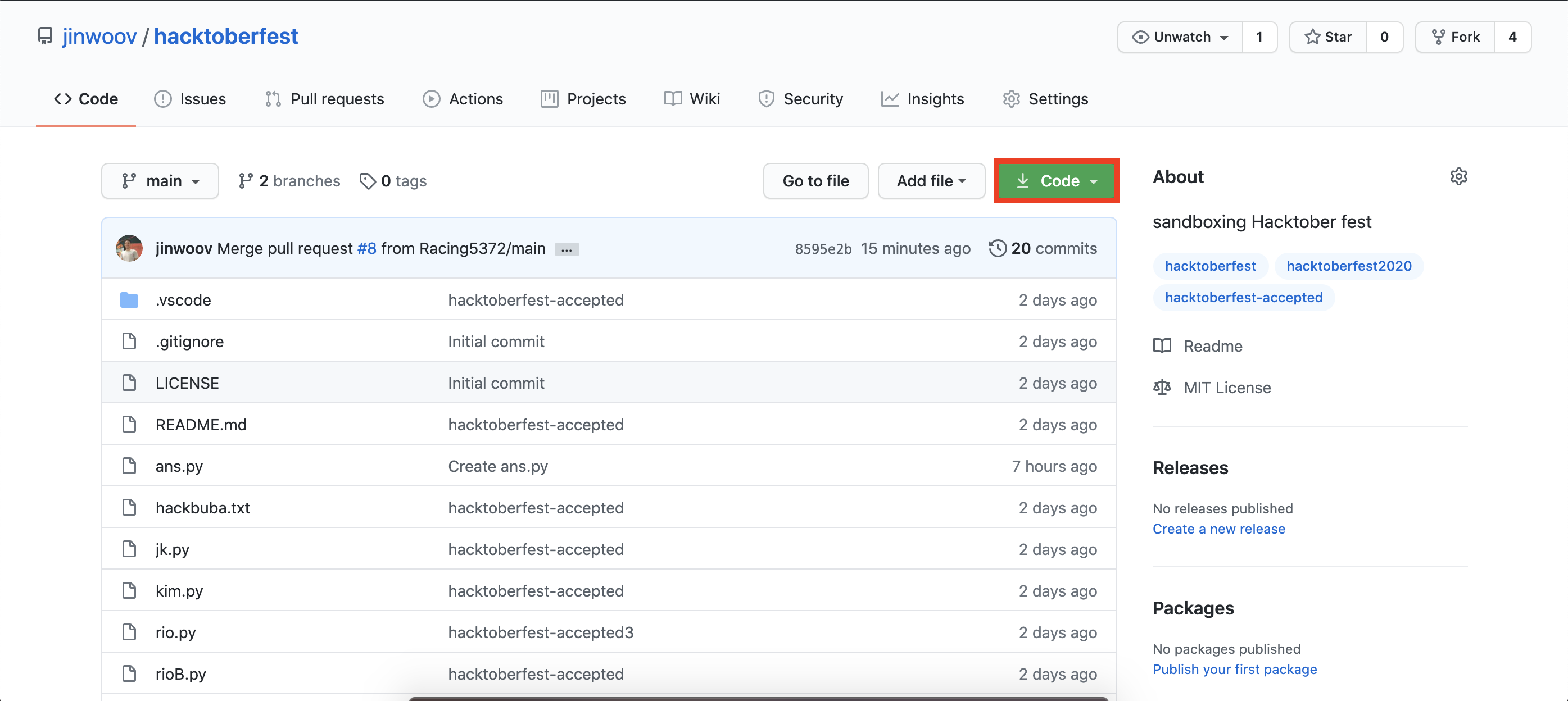
Task: Click the About section gear icon
Action: [1458, 176]
